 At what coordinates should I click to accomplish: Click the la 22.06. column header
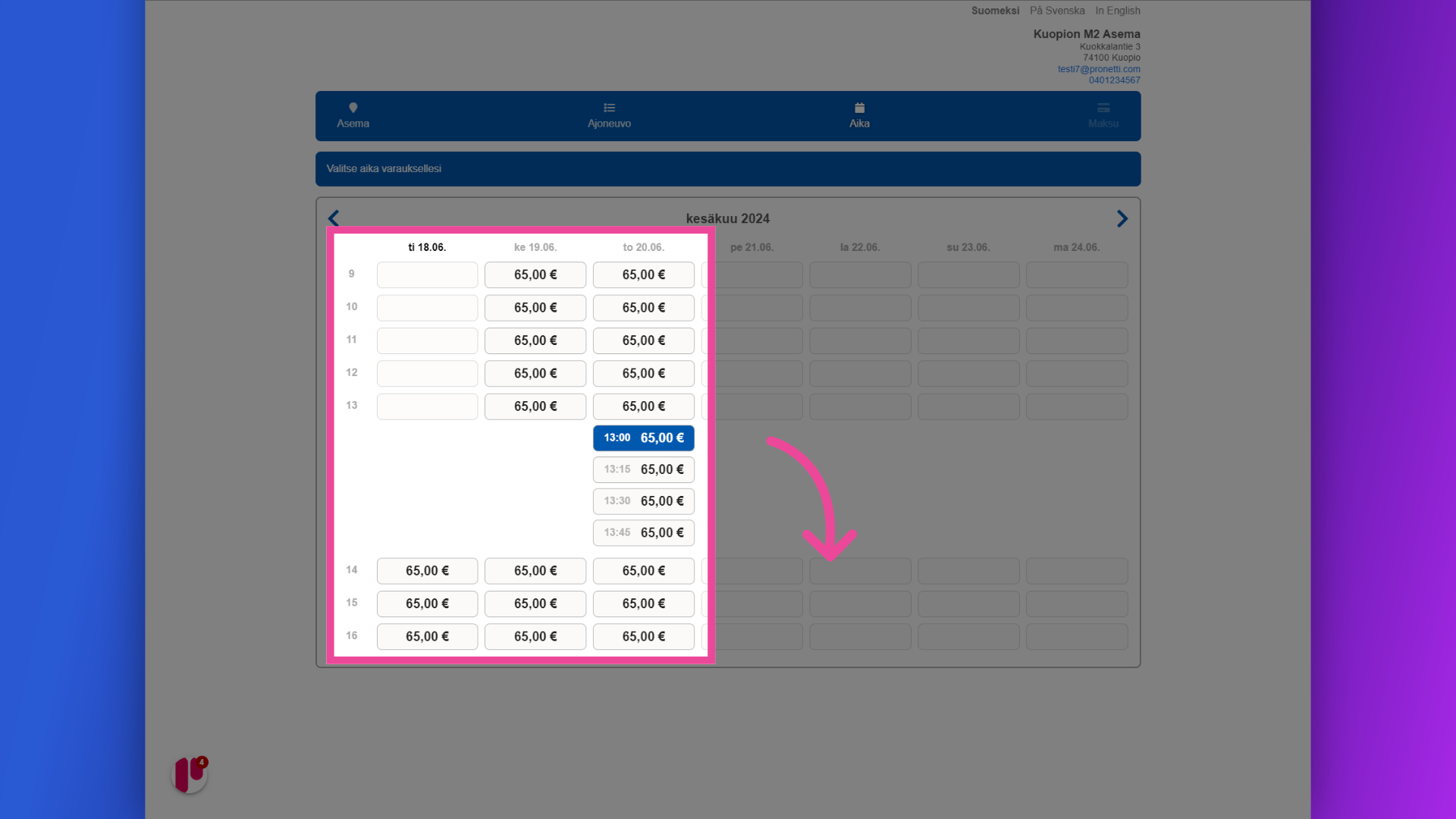tap(860, 247)
